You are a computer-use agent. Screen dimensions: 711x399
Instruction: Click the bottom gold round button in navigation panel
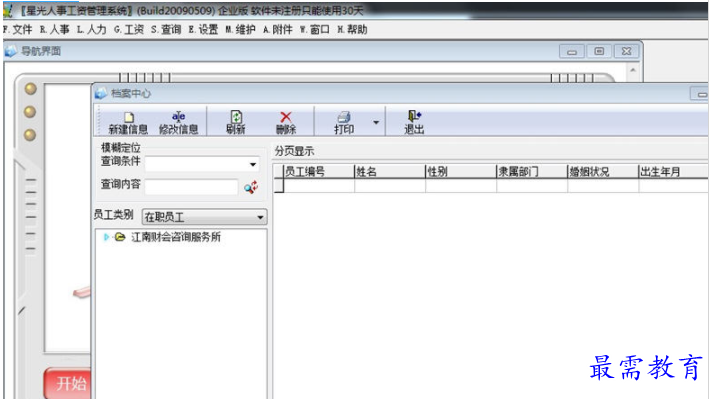tap(30, 135)
